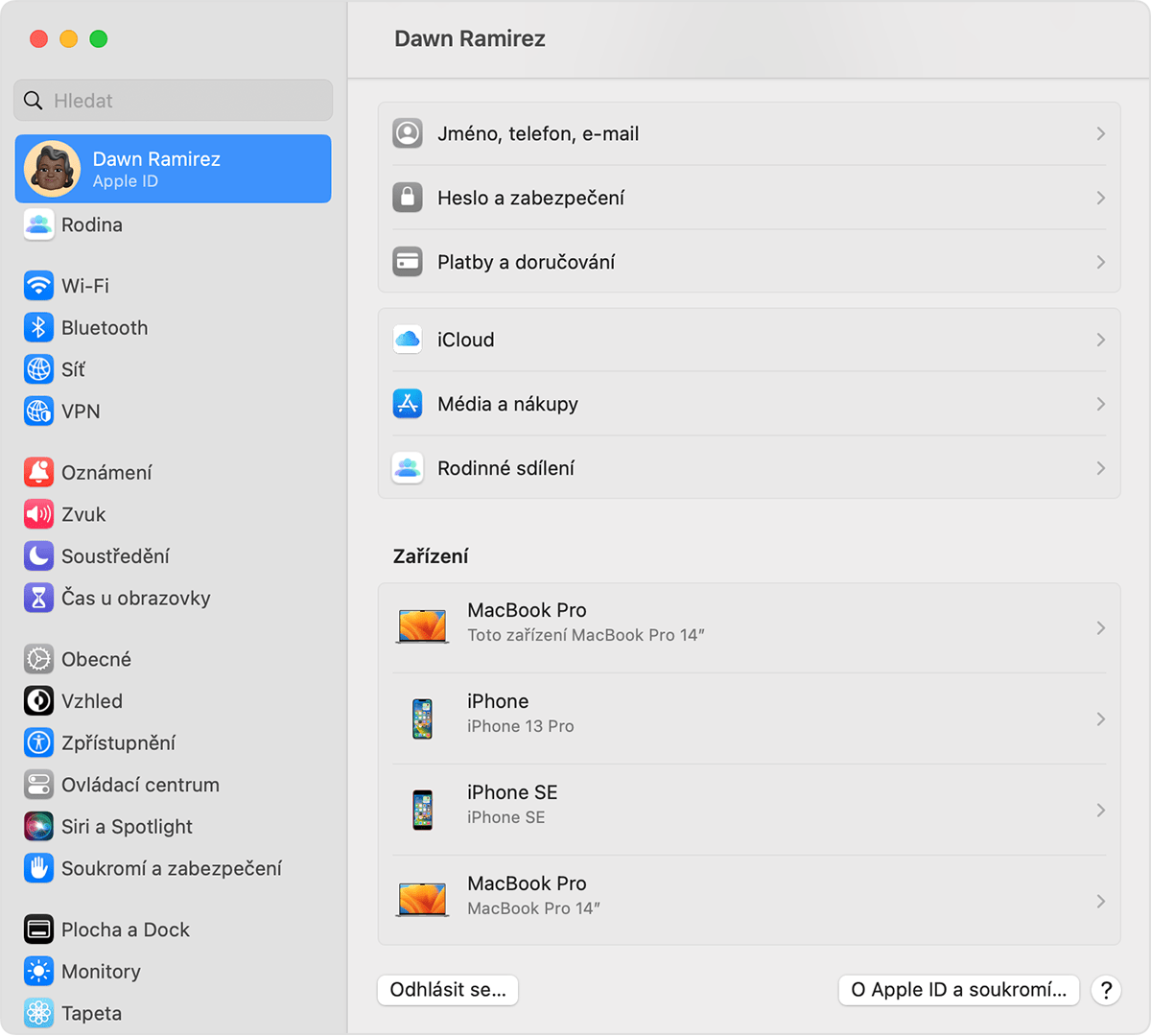Image resolution: width=1151 pixels, height=1036 pixels.
Task: Open chevron for iPhone SE device
Action: [1100, 810]
